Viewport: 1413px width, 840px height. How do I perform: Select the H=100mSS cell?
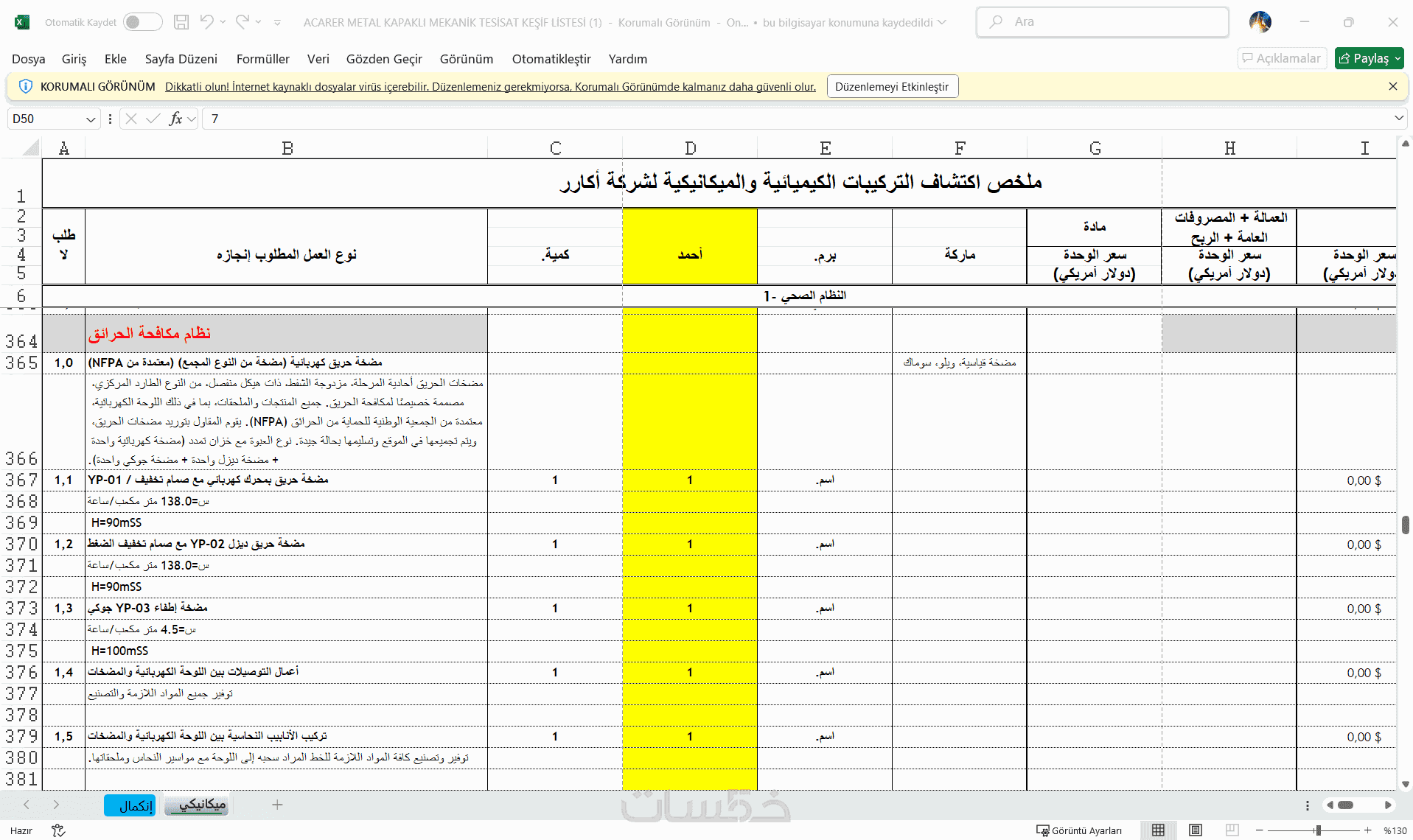pos(287,651)
